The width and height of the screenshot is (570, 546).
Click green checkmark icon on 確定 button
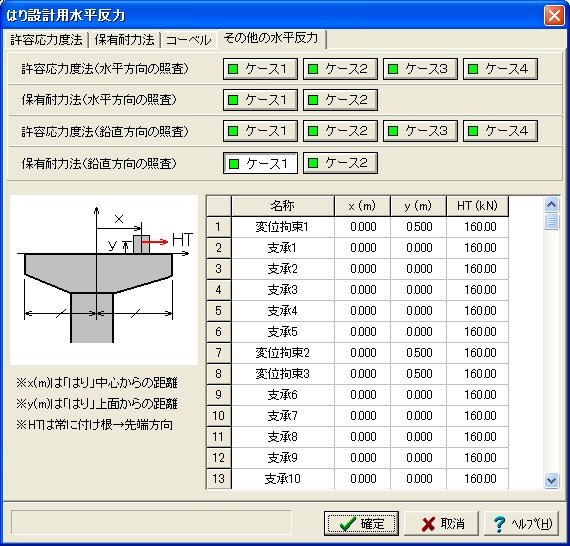(347, 524)
